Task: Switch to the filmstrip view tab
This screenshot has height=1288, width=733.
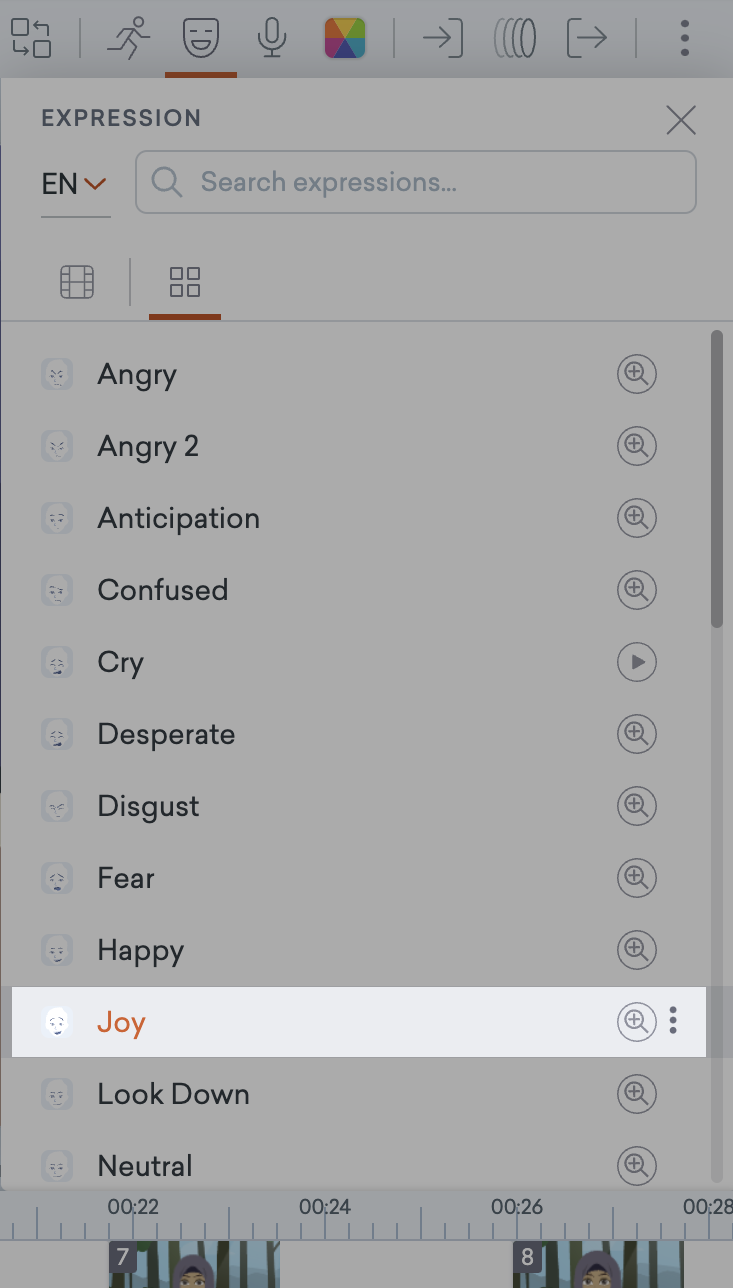Action: tap(77, 282)
